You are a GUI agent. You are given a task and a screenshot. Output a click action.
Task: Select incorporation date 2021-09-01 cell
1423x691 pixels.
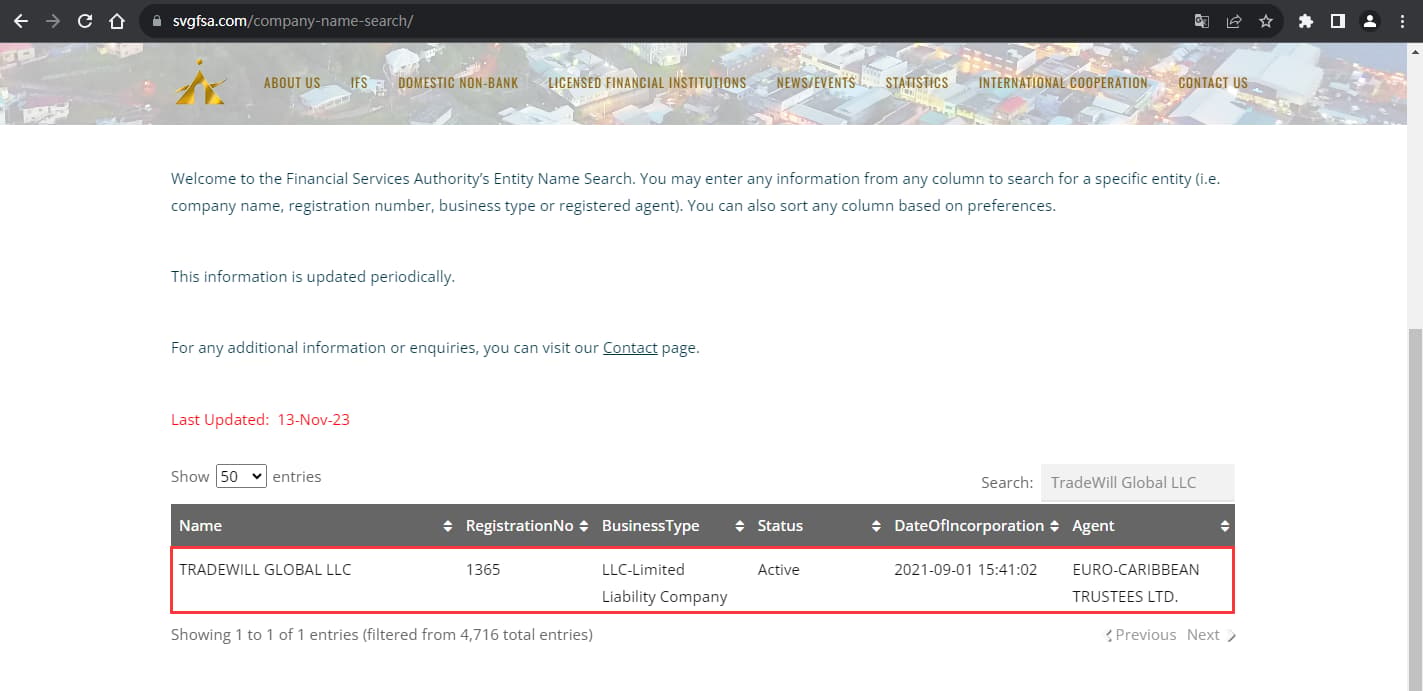click(x=965, y=570)
